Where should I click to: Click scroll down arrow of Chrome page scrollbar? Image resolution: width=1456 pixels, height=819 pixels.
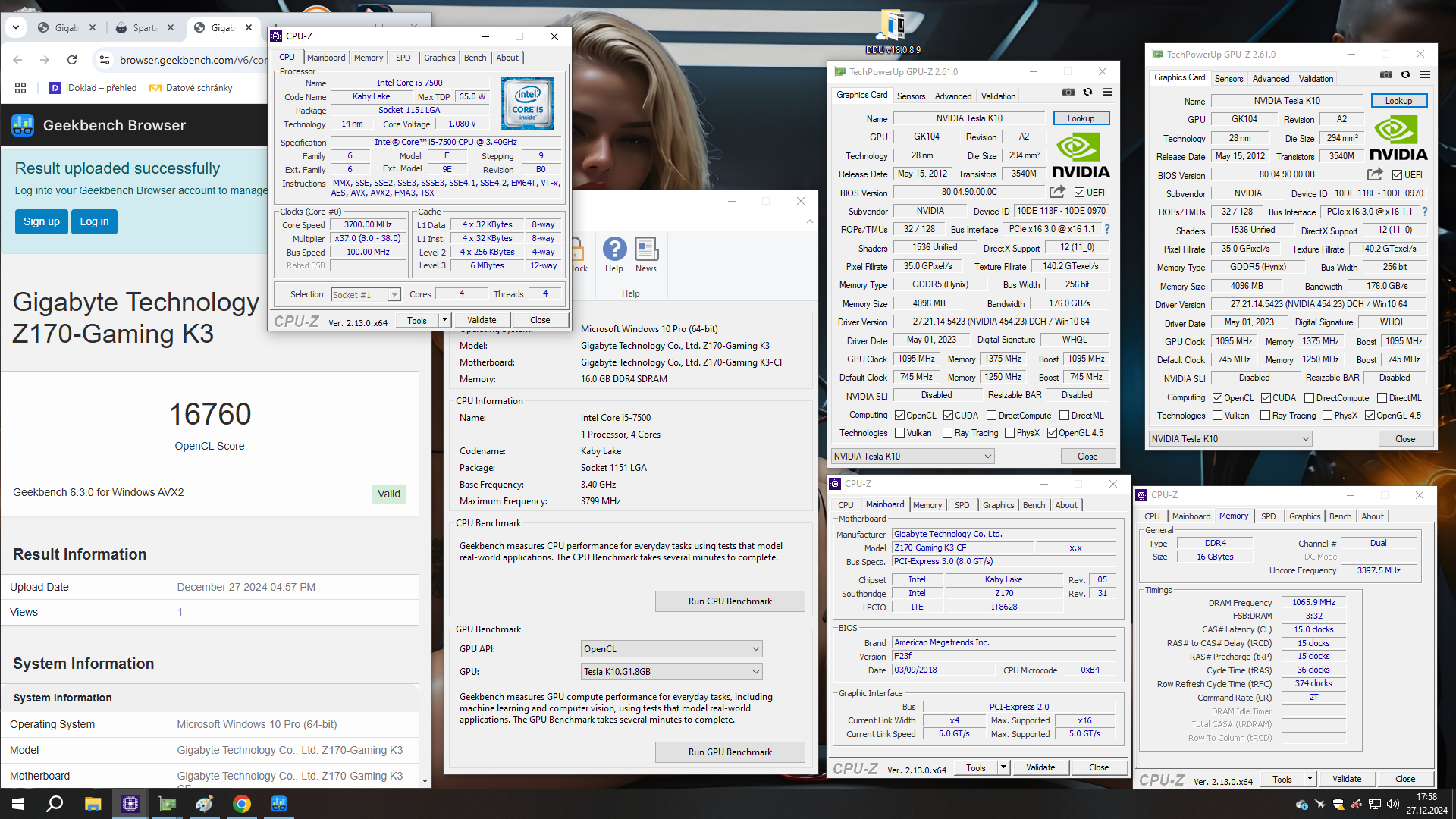425,781
